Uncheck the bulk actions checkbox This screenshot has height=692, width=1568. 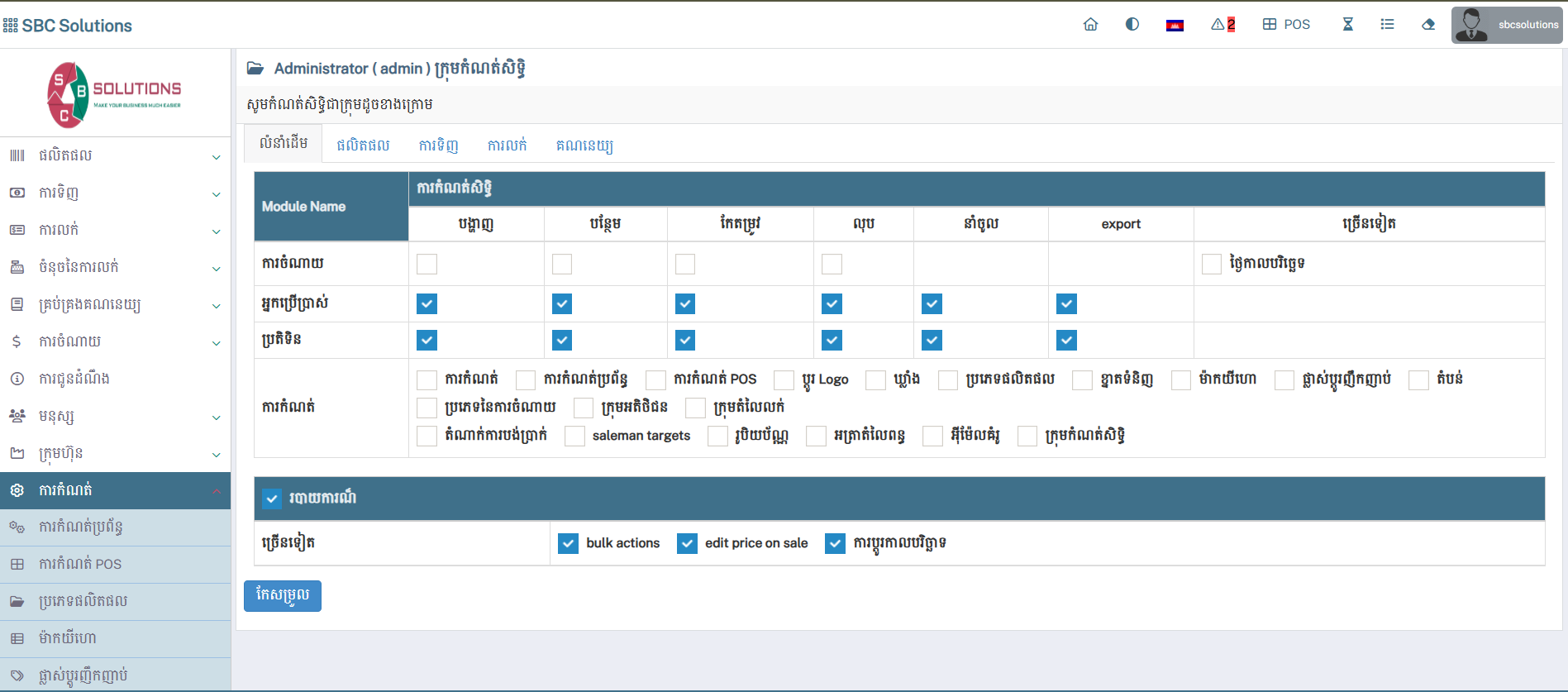tap(569, 543)
